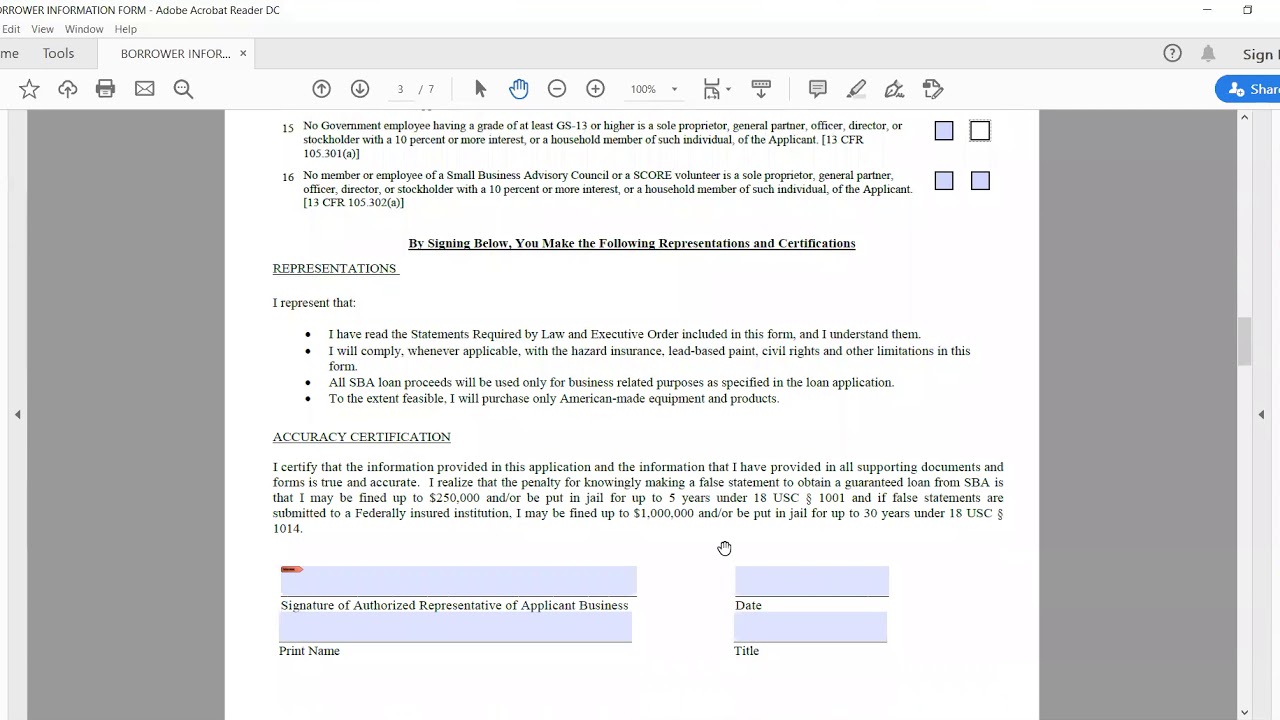Screen dimensions: 1280x720
Task: Check second box for item 16
Action: (x=980, y=181)
